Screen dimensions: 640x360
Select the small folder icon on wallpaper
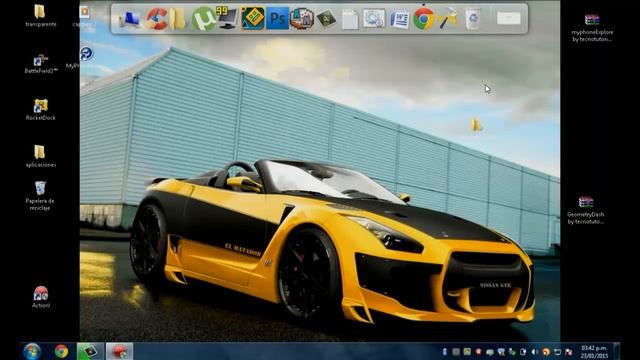(x=476, y=124)
